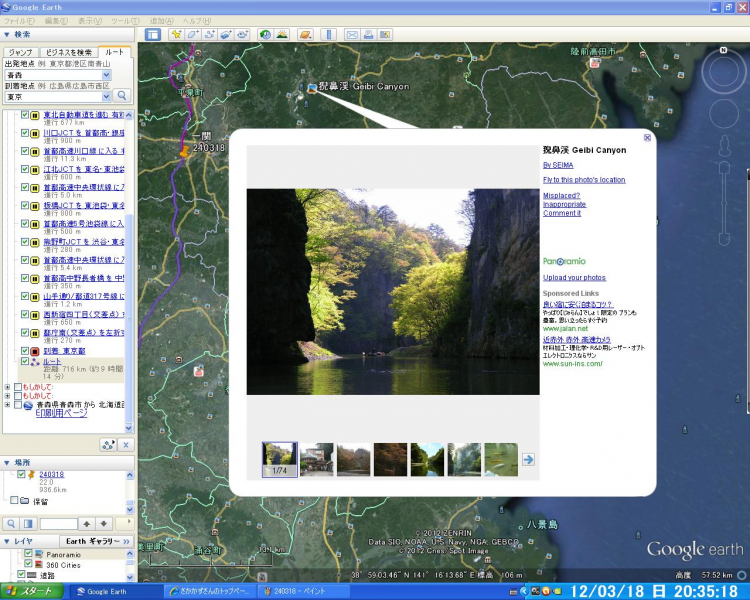This screenshot has height=600, width=750.
Task: Open www.jalan.net sponsored link
Action: (565, 329)
